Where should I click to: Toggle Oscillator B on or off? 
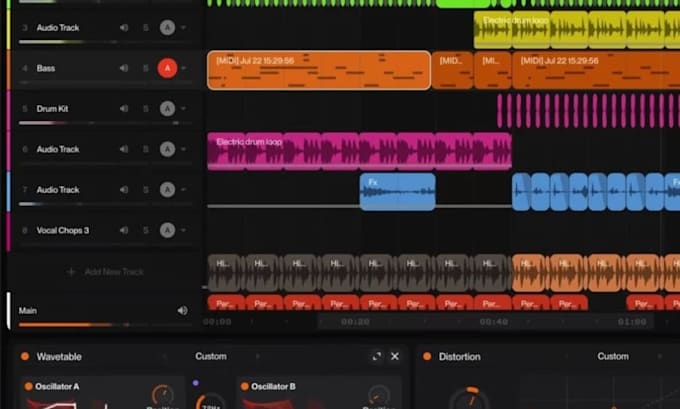tap(245, 386)
